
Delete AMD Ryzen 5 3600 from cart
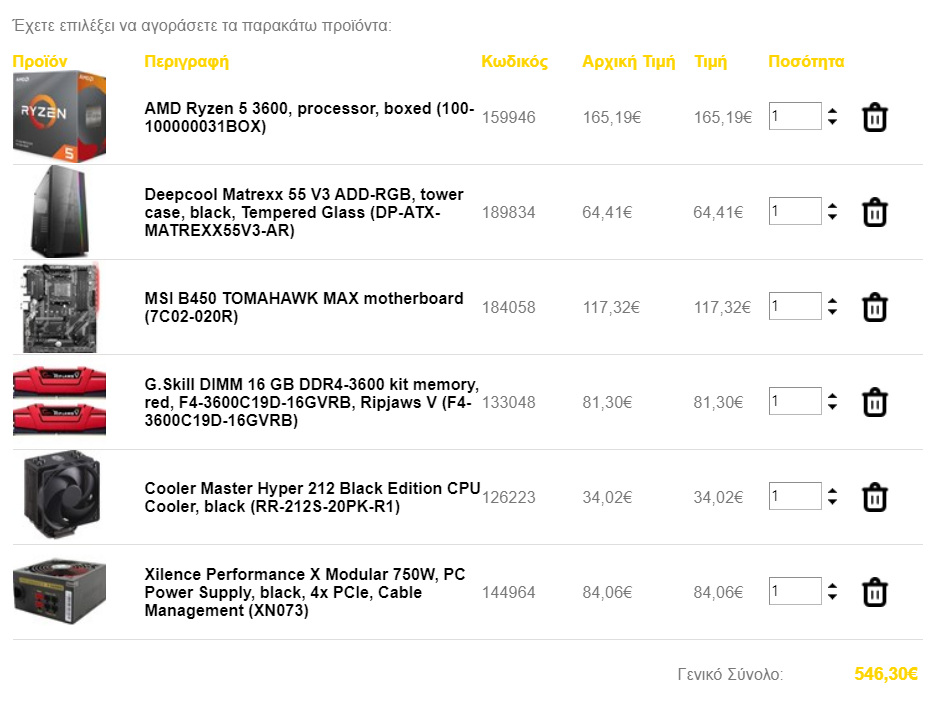point(875,117)
